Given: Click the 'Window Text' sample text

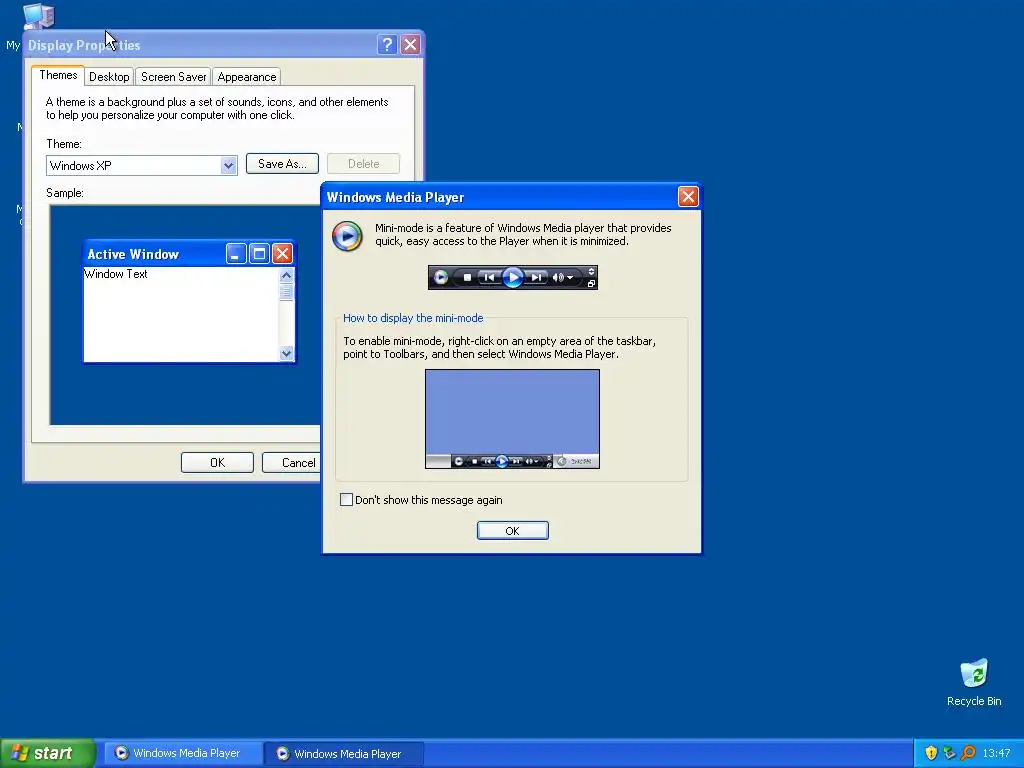Looking at the screenshot, I should [116, 274].
